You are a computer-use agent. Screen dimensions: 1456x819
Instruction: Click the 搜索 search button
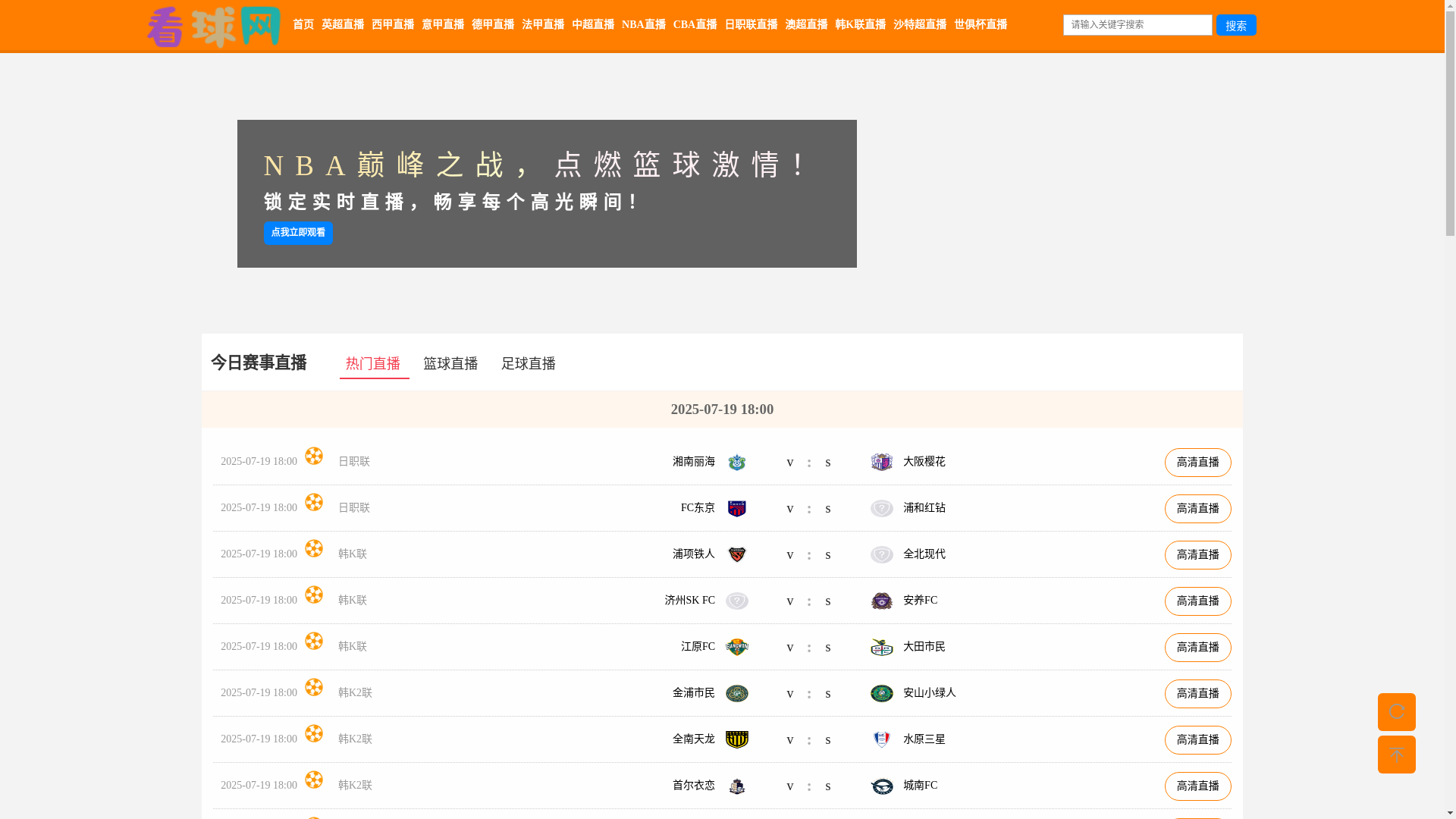[1236, 25]
